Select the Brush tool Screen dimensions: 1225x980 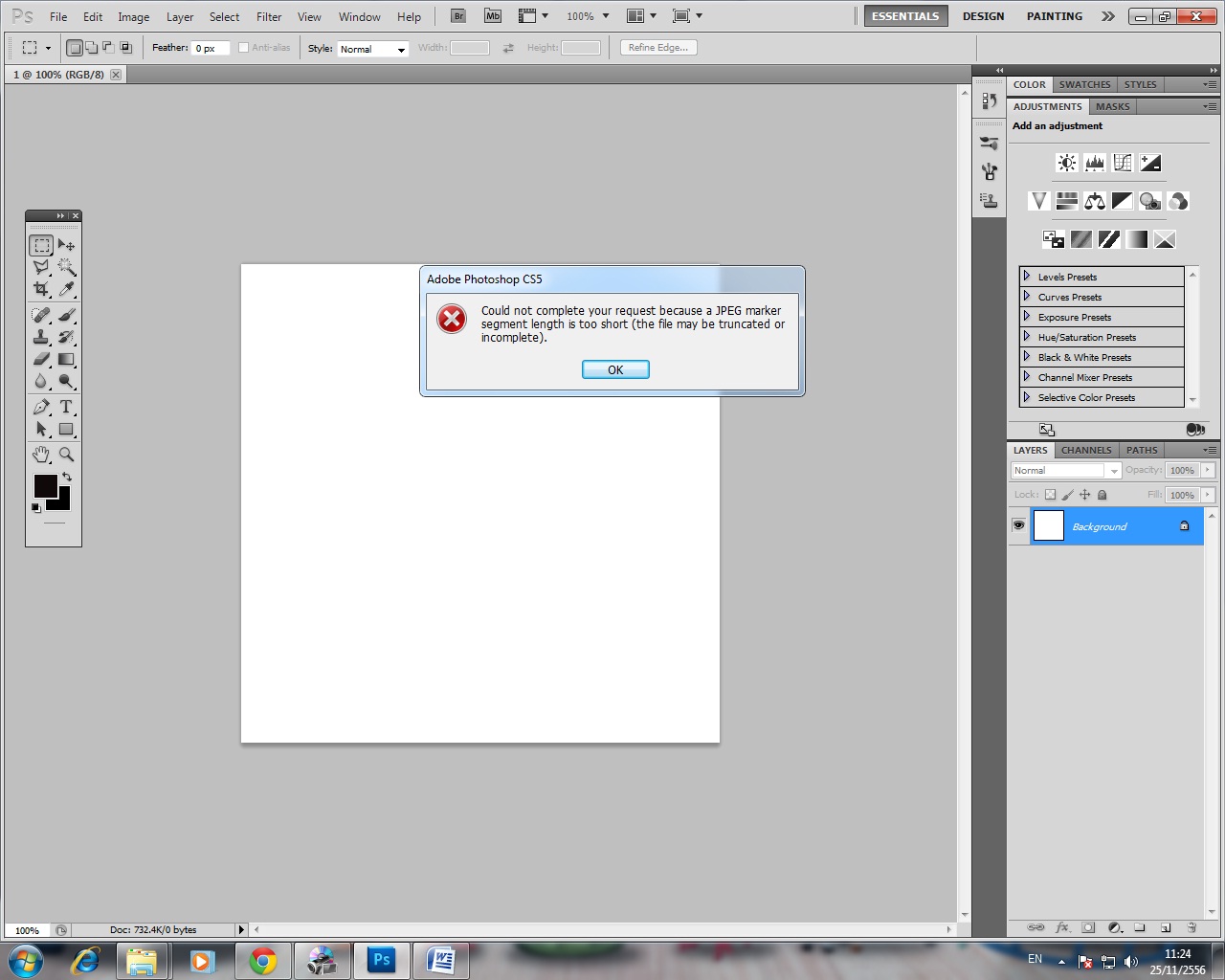pos(66,315)
